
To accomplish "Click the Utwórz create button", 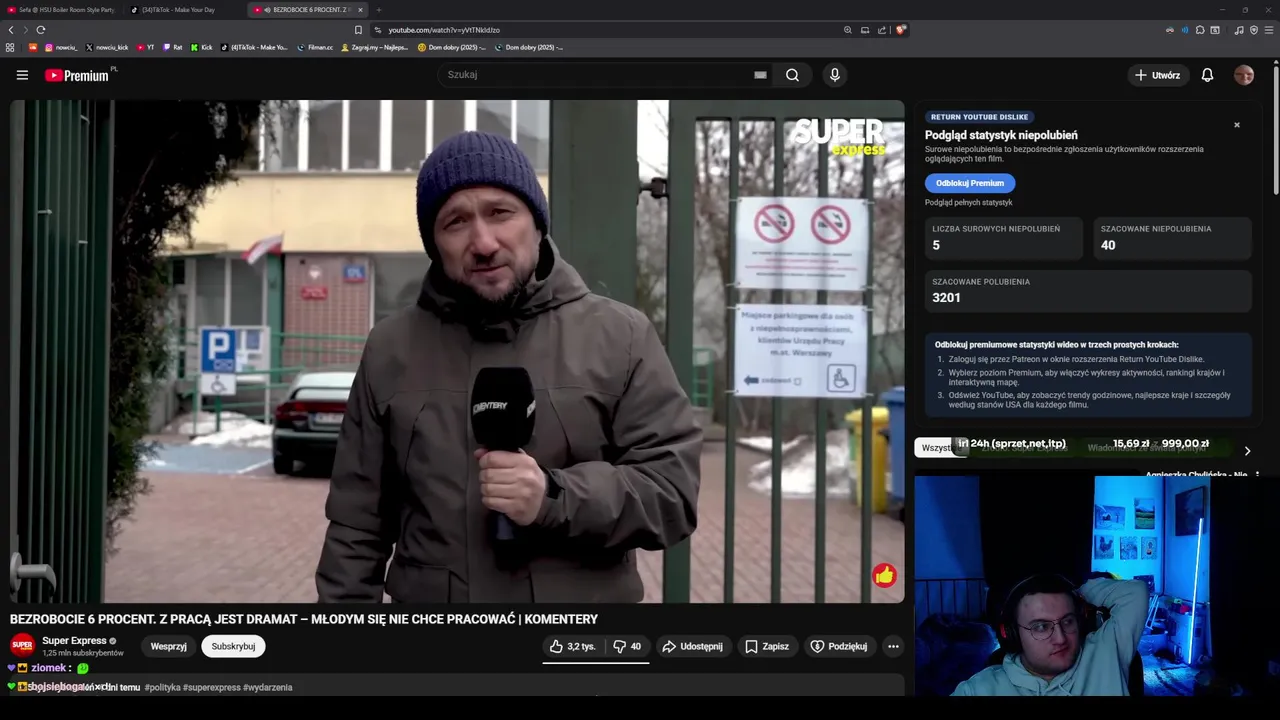I will pyautogui.click(x=1157, y=75).
